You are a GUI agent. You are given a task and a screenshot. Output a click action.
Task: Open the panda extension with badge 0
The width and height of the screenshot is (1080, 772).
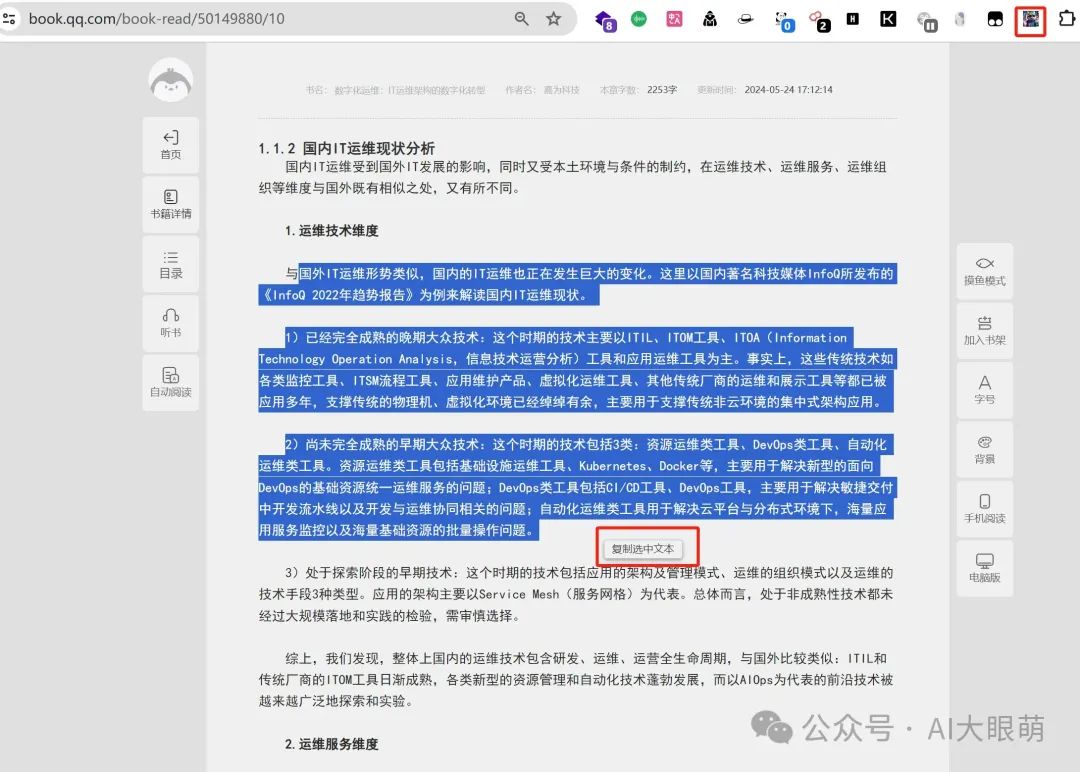pyautogui.click(x=784, y=21)
